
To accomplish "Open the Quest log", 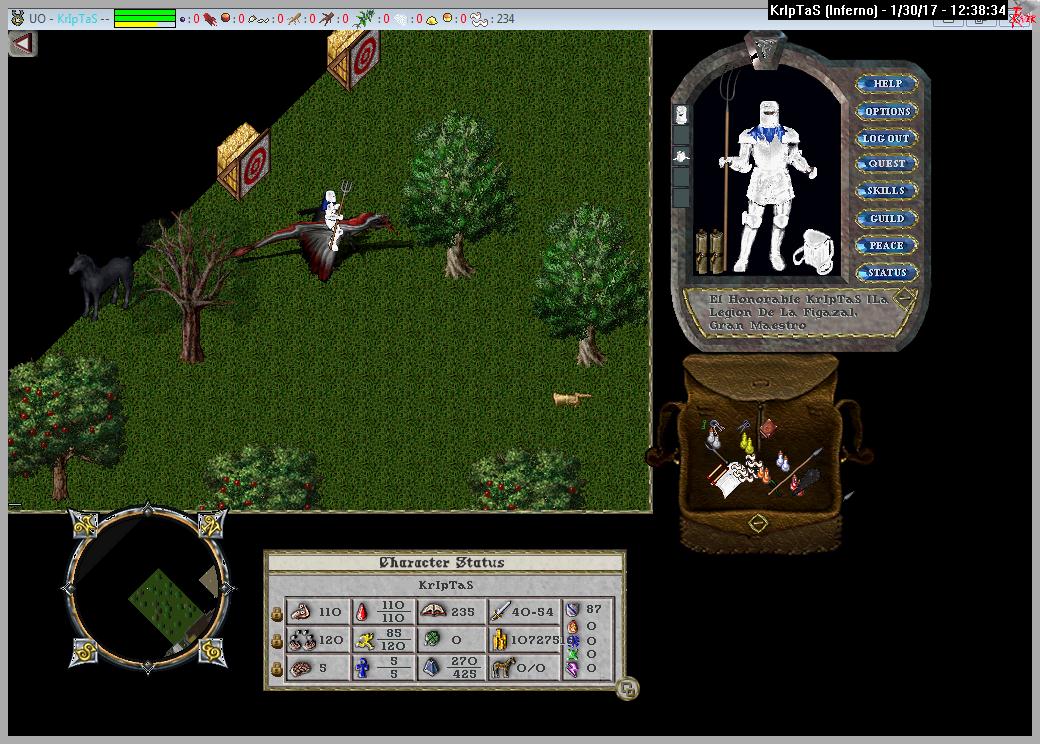I will pyautogui.click(x=887, y=164).
